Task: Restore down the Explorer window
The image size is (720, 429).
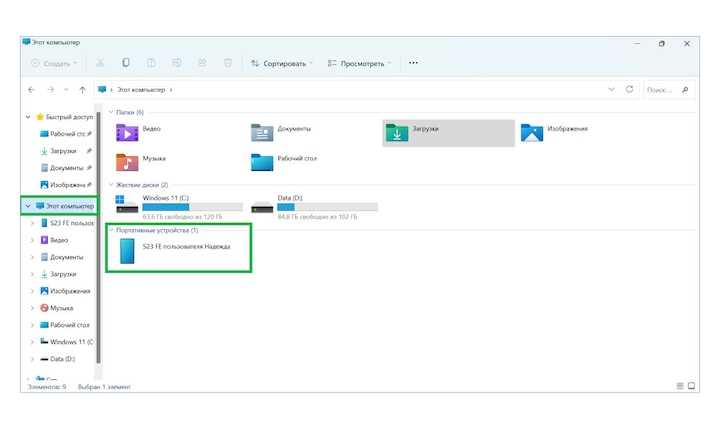Action: (662, 44)
